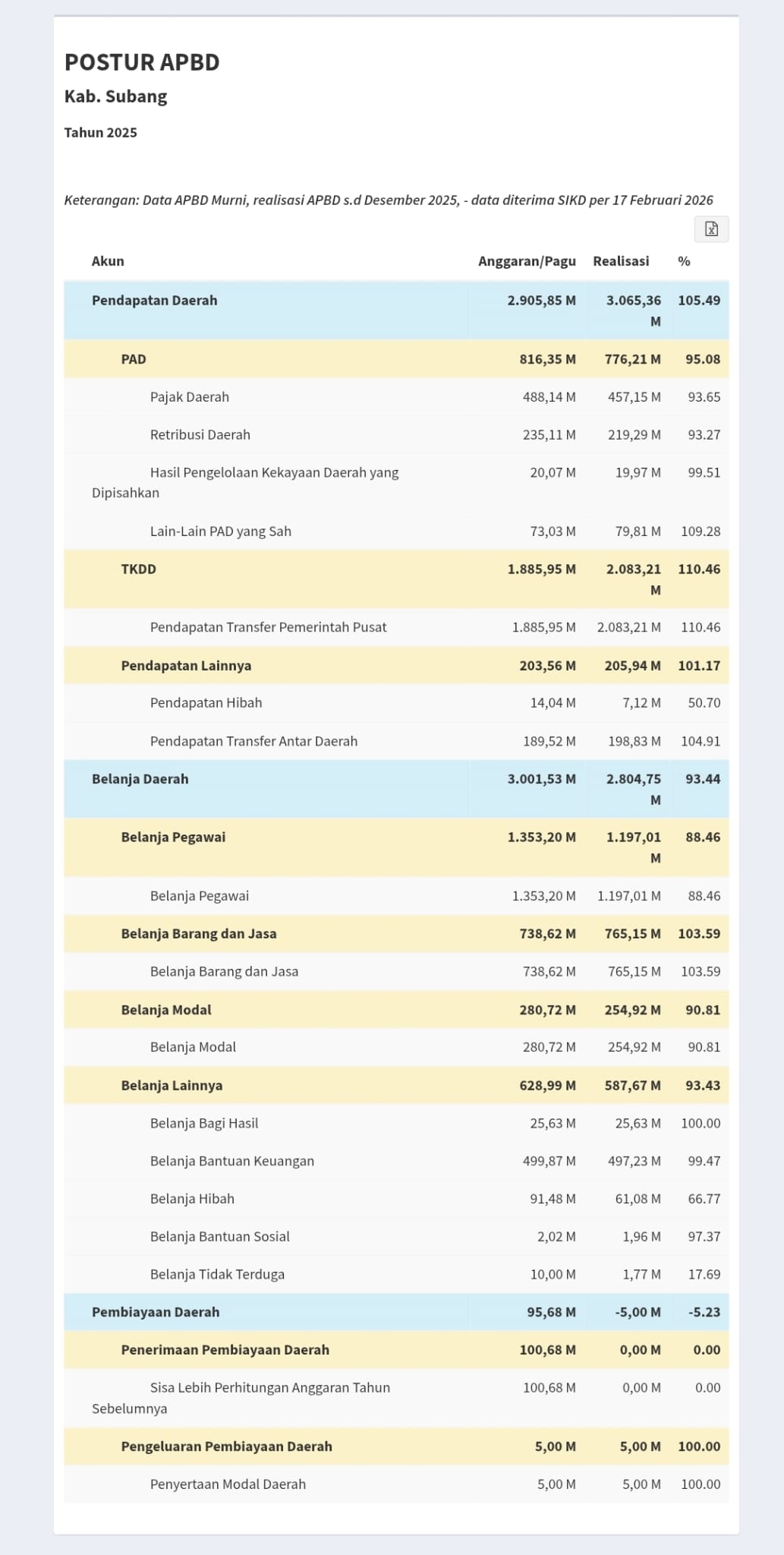Select the Pengeluaran Pembiayaan Daerah row
This screenshot has height=1555, width=784.
tap(226, 1446)
